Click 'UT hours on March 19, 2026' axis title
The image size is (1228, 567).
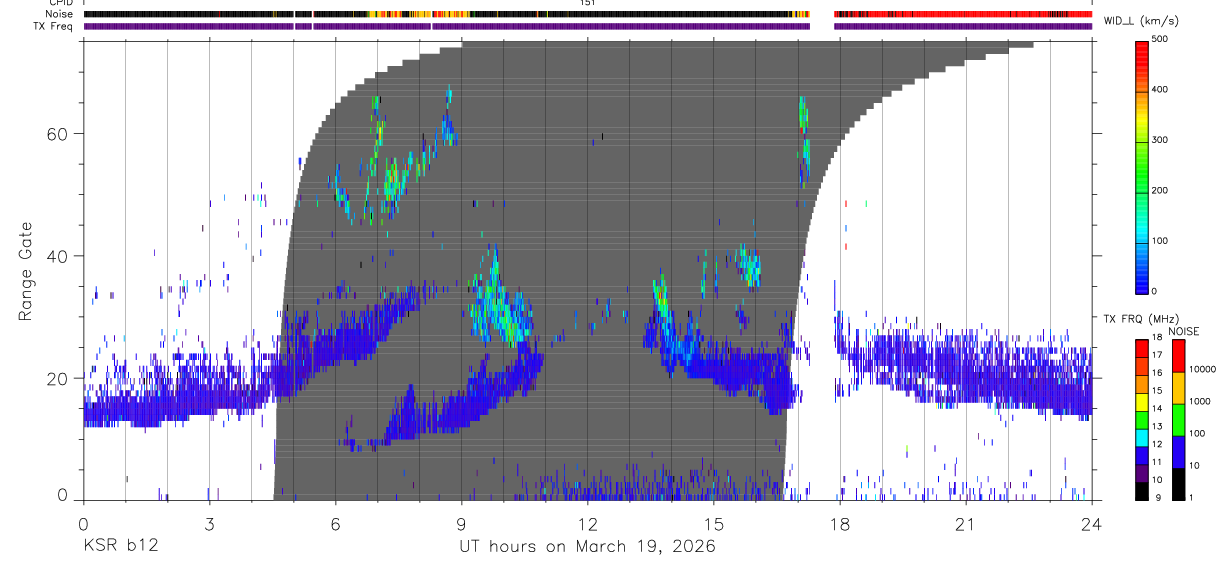587,546
